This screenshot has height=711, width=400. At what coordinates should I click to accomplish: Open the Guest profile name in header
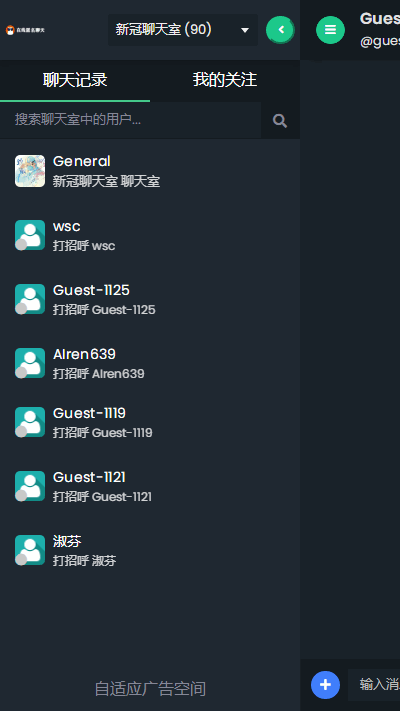pos(380,19)
